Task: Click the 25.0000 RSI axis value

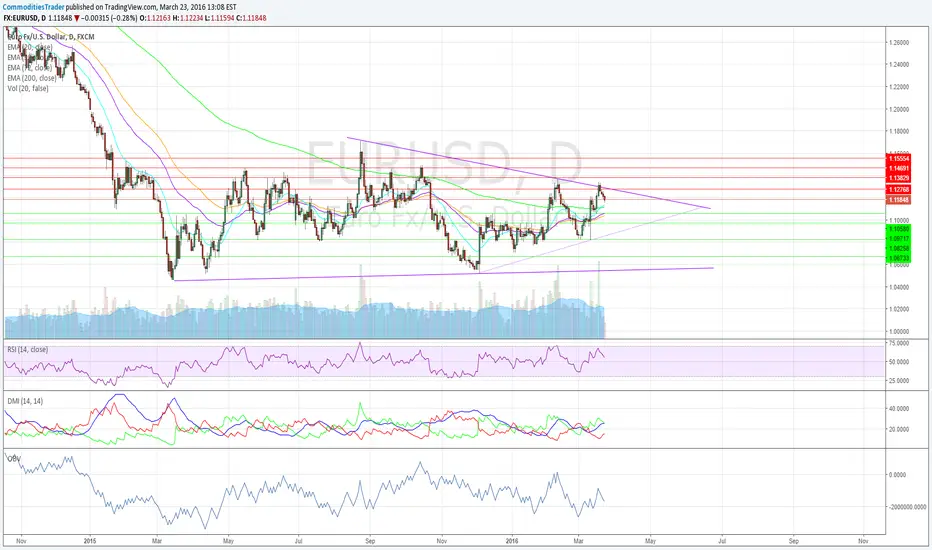Action: pyautogui.click(x=900, y=381)
